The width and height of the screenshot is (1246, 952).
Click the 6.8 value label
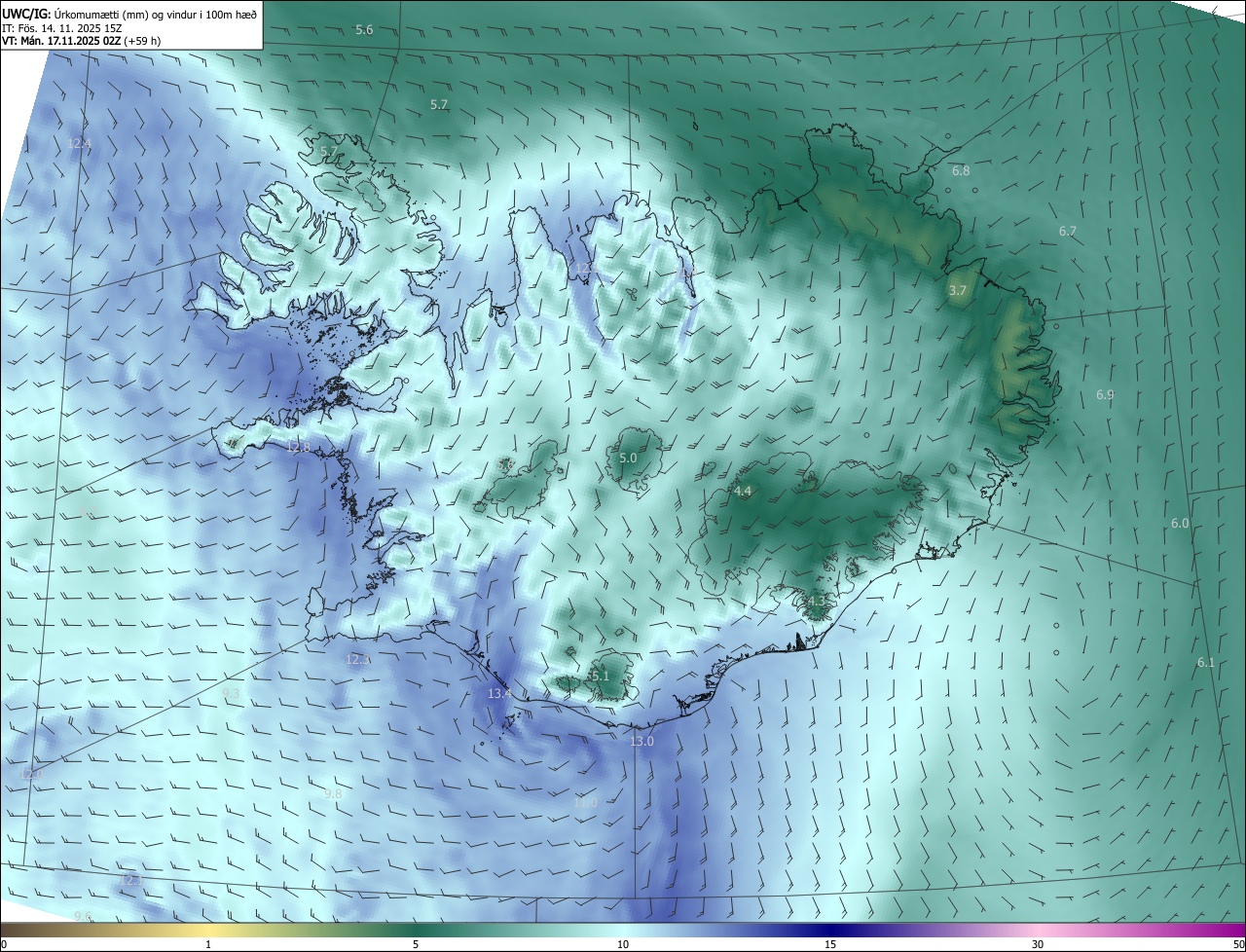coord(961,170)
